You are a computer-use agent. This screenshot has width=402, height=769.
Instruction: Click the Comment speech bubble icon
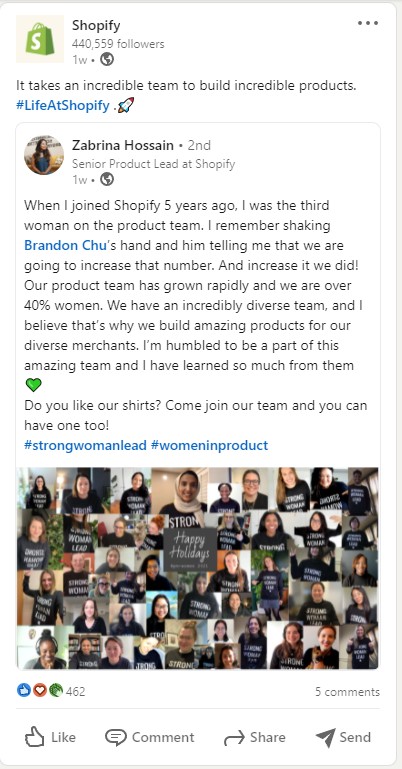coord(116,737)
